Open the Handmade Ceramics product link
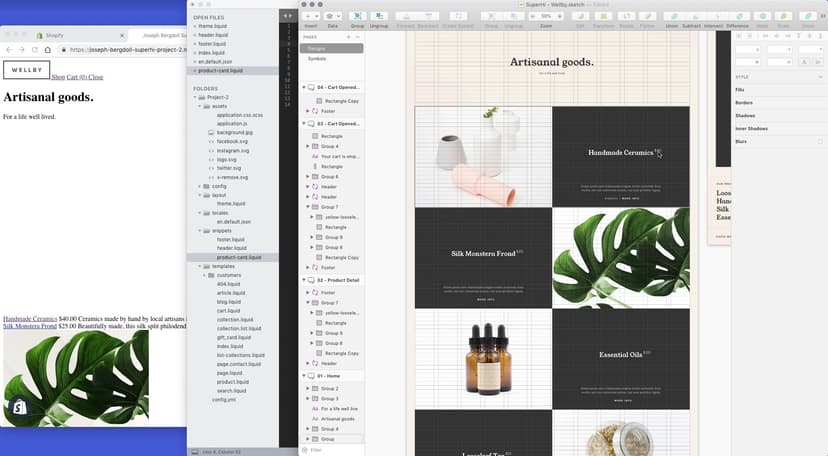Image resolution: width=828 pixels, height=456 pixels. [x=30, y=318]
